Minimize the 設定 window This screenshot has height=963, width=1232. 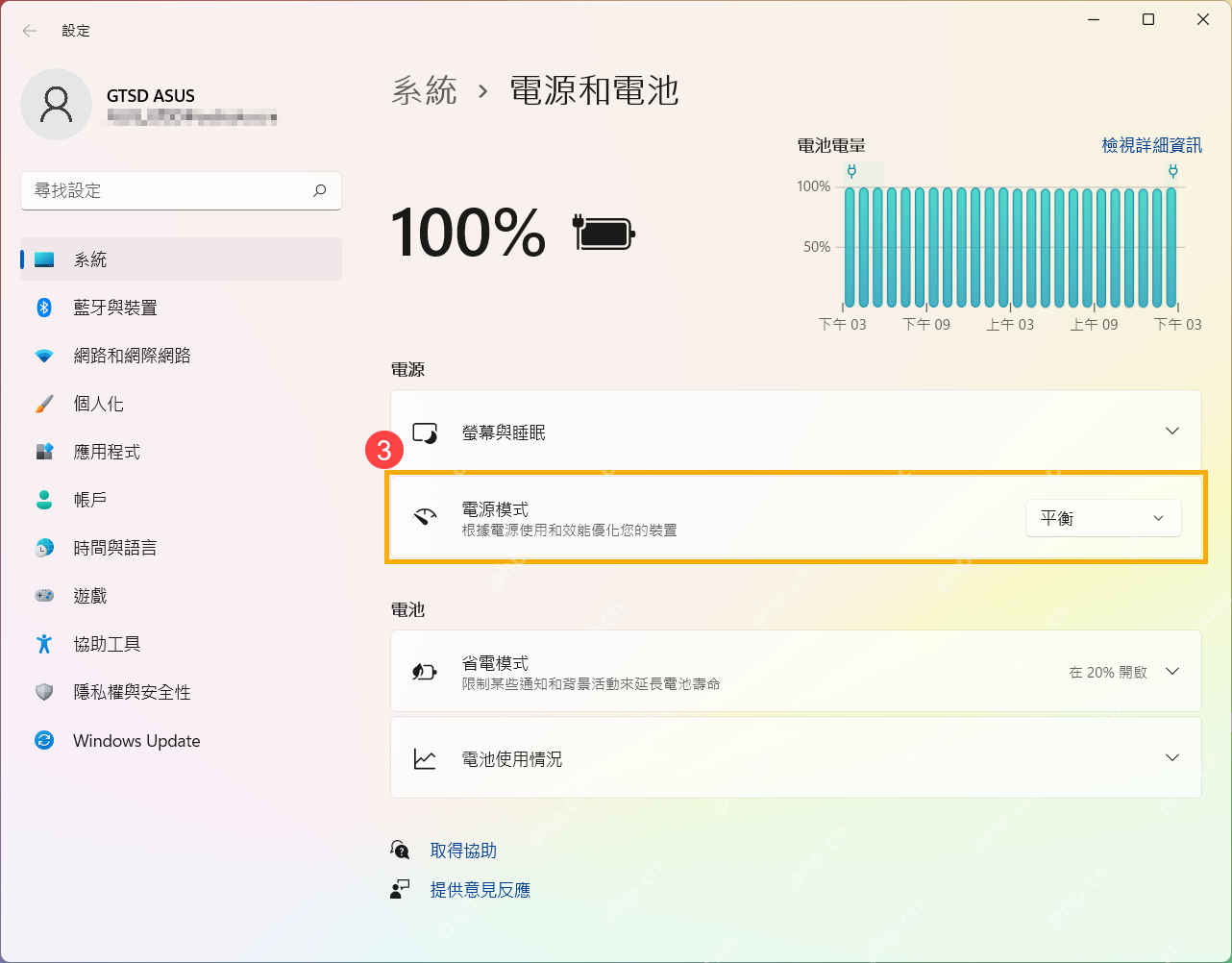click(x=1094, y=19)
